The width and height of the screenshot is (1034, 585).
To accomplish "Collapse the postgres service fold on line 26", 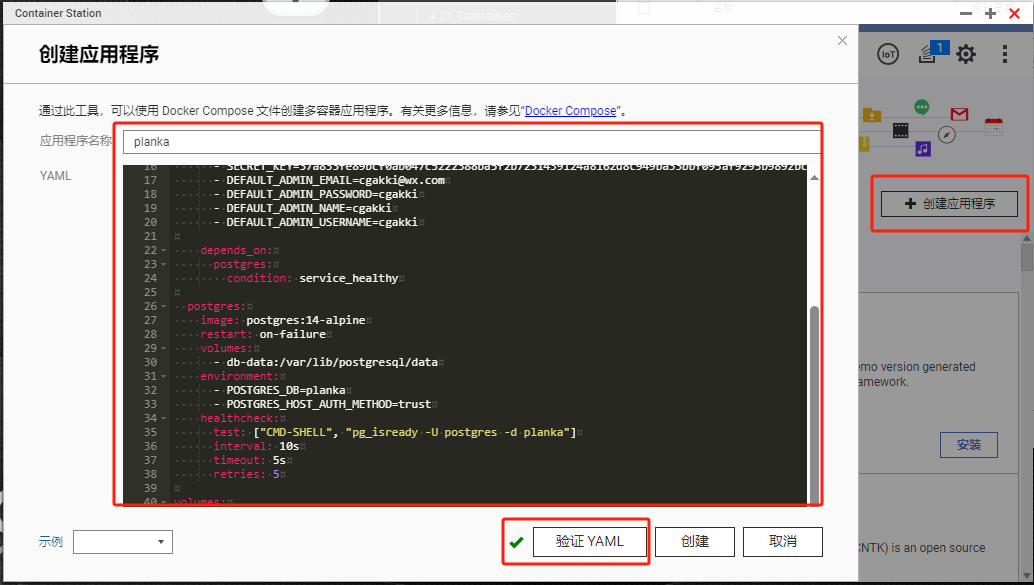I will (x=164, y=307).
